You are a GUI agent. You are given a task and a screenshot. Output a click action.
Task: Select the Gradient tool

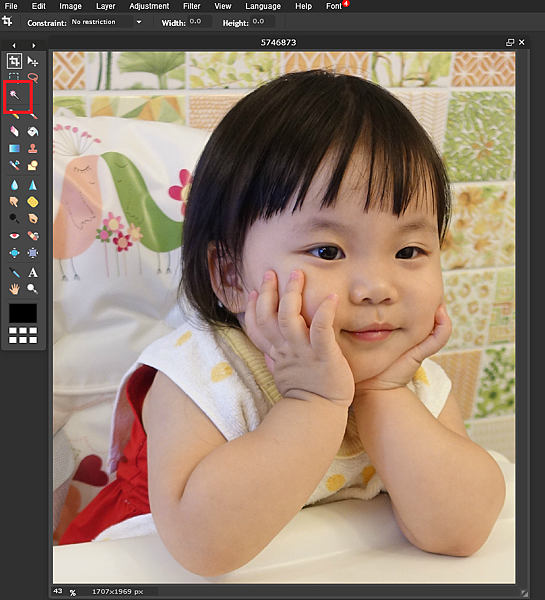pyautogui.click(x=15, y=148)
